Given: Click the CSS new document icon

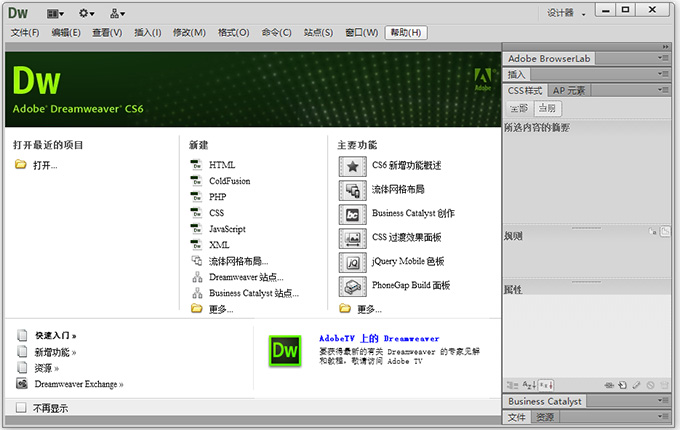Looking at the screenshot, I should click(196, 213).
